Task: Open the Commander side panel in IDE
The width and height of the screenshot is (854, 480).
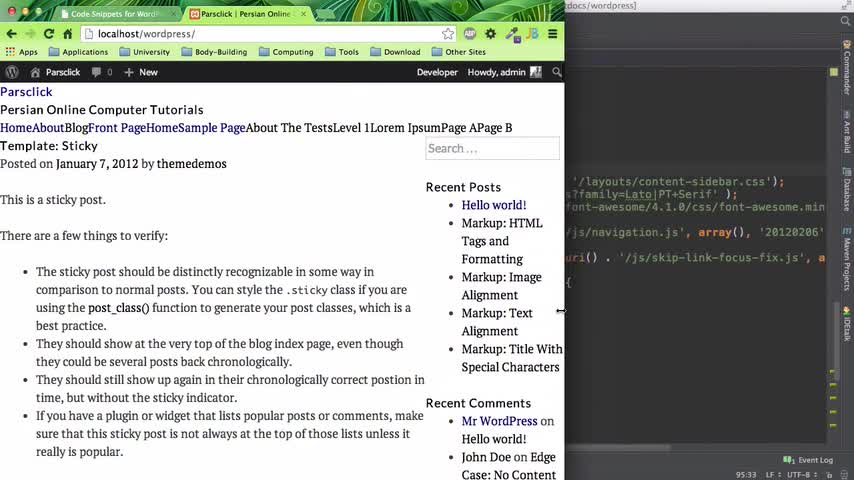Action: click(x=846, y=66)
